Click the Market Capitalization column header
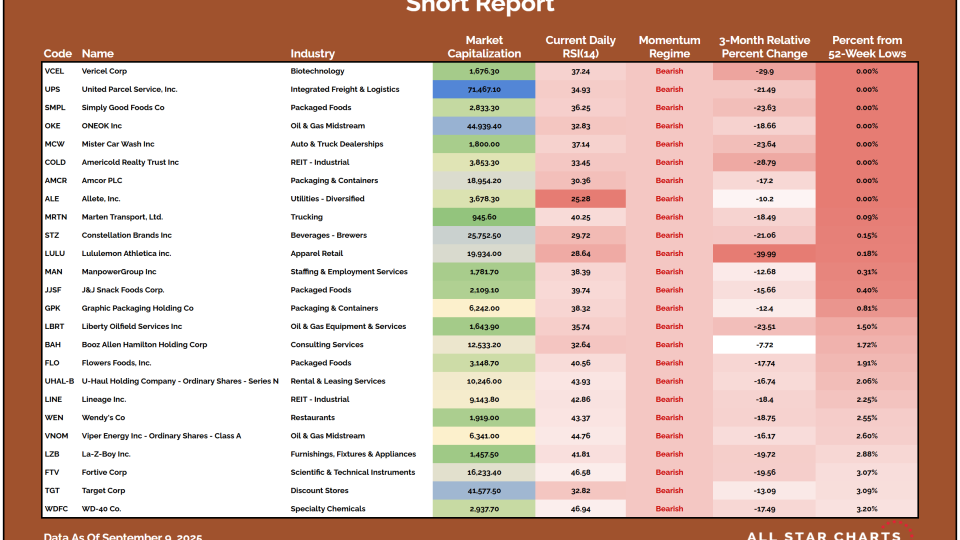 [x=484, y=47]
